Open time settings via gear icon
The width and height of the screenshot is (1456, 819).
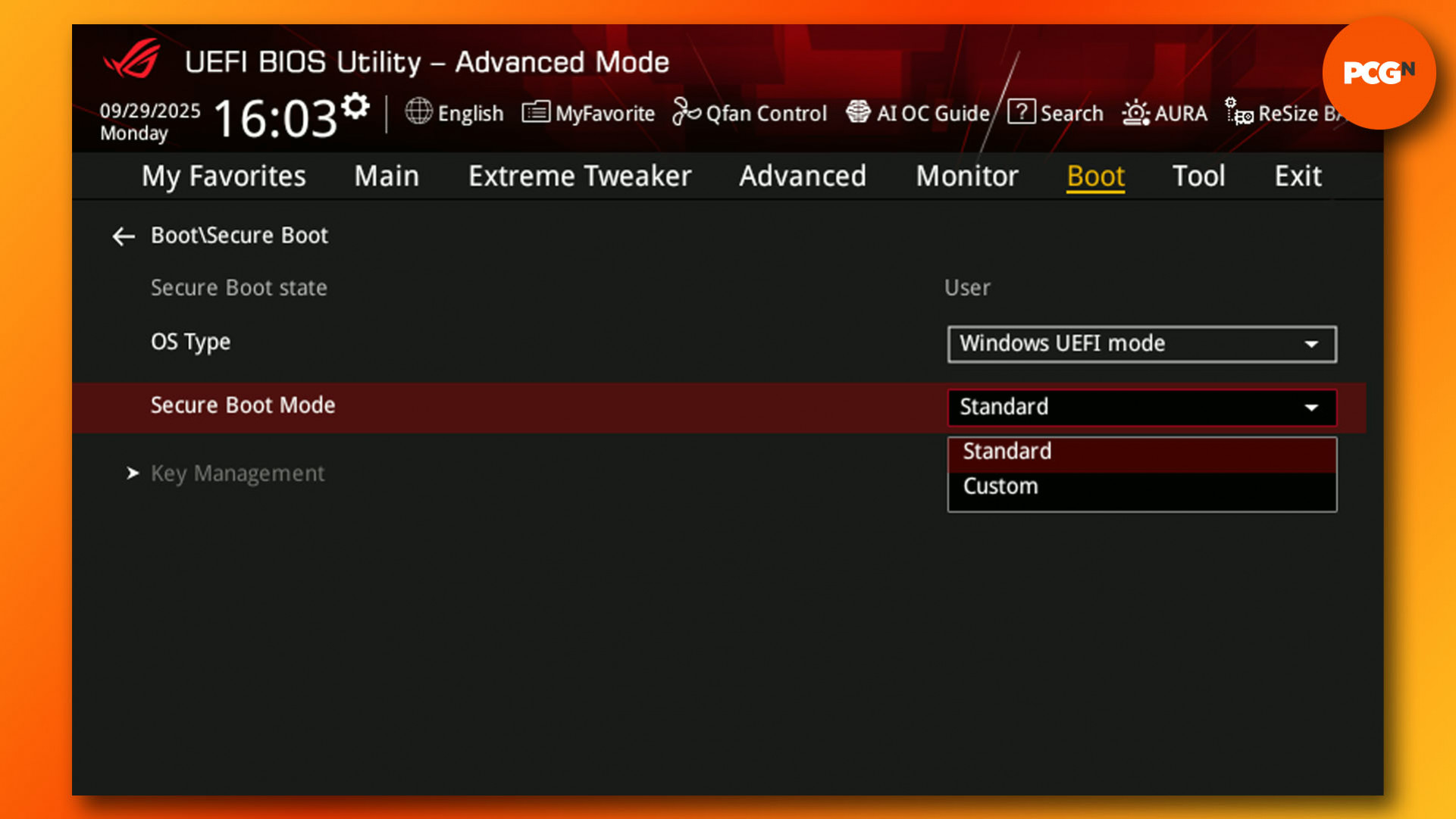coord(355,106)
